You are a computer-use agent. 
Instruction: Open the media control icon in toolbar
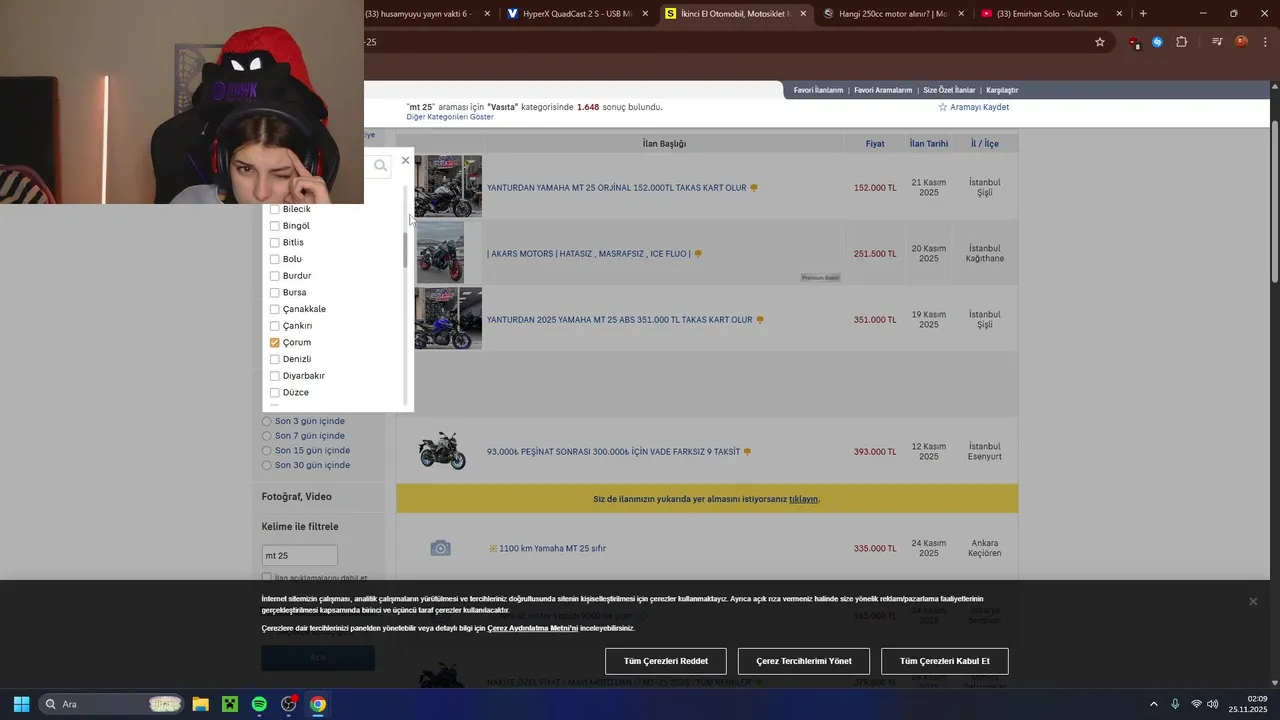pyautogui.click(x=1217, y=42)
